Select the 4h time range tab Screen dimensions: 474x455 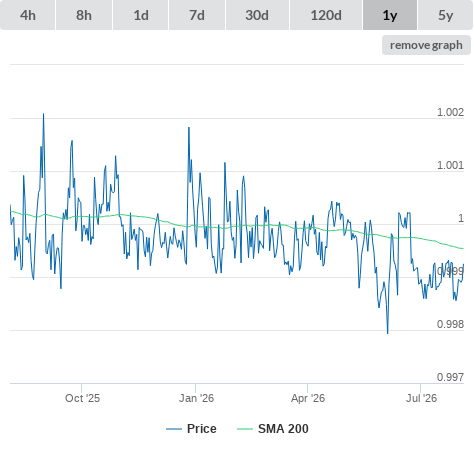point(27,15)
